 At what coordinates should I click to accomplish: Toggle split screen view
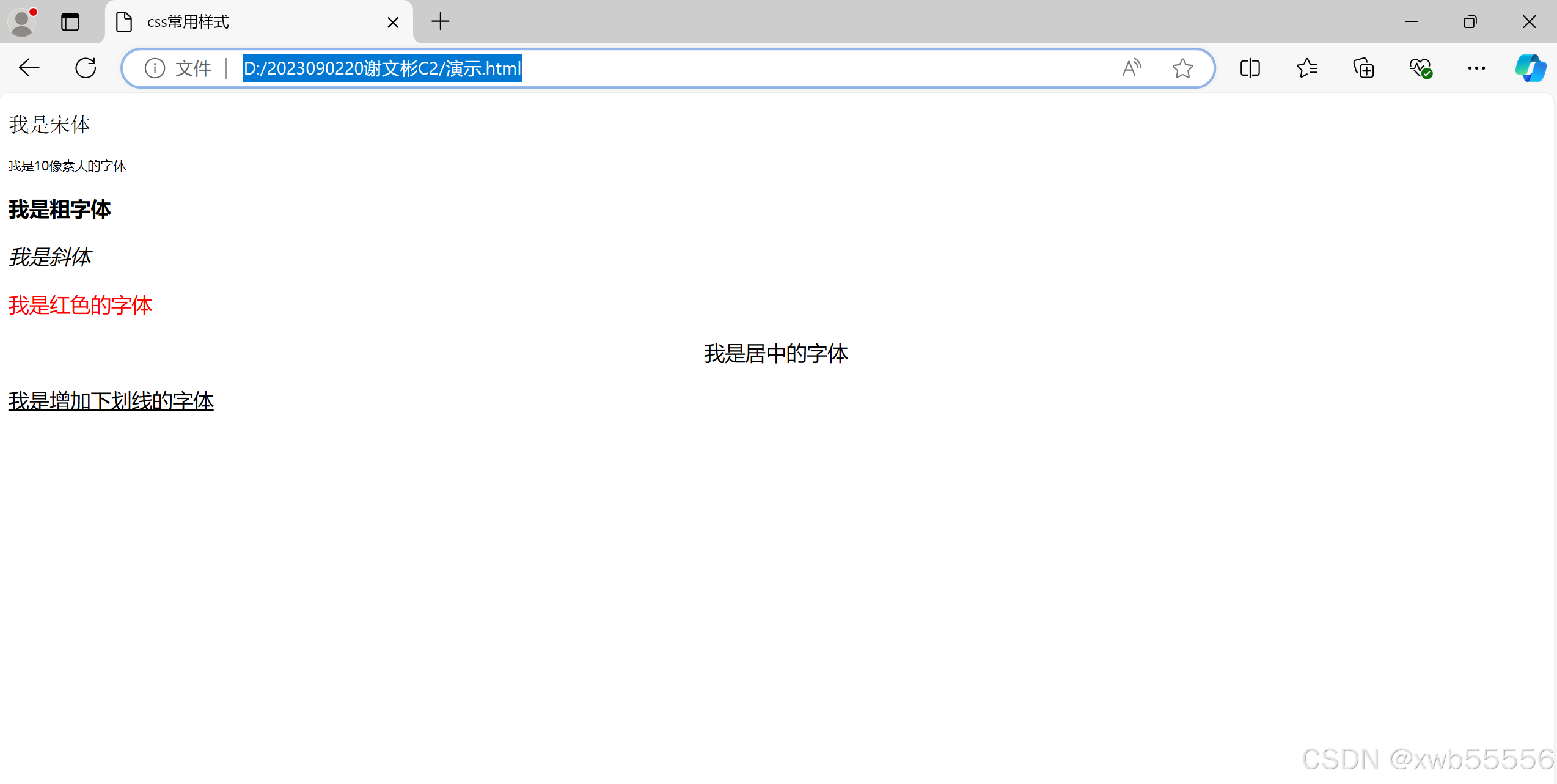pyautogui.click(x=1250, y=68)
